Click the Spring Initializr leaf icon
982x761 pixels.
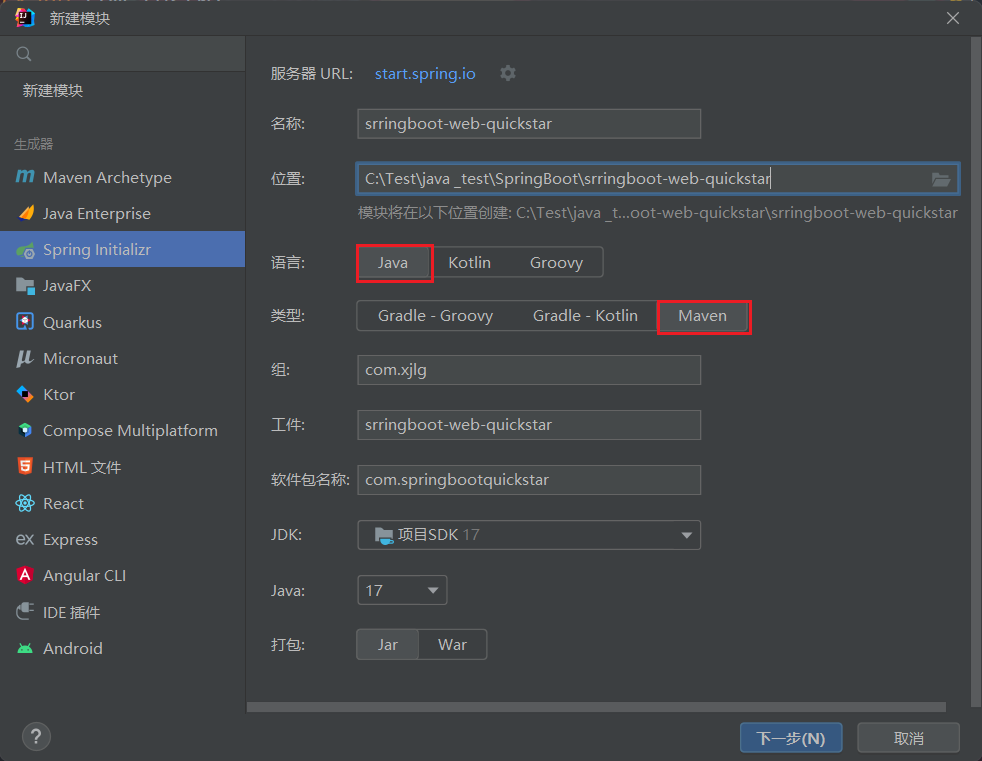[x=26, y=251]
